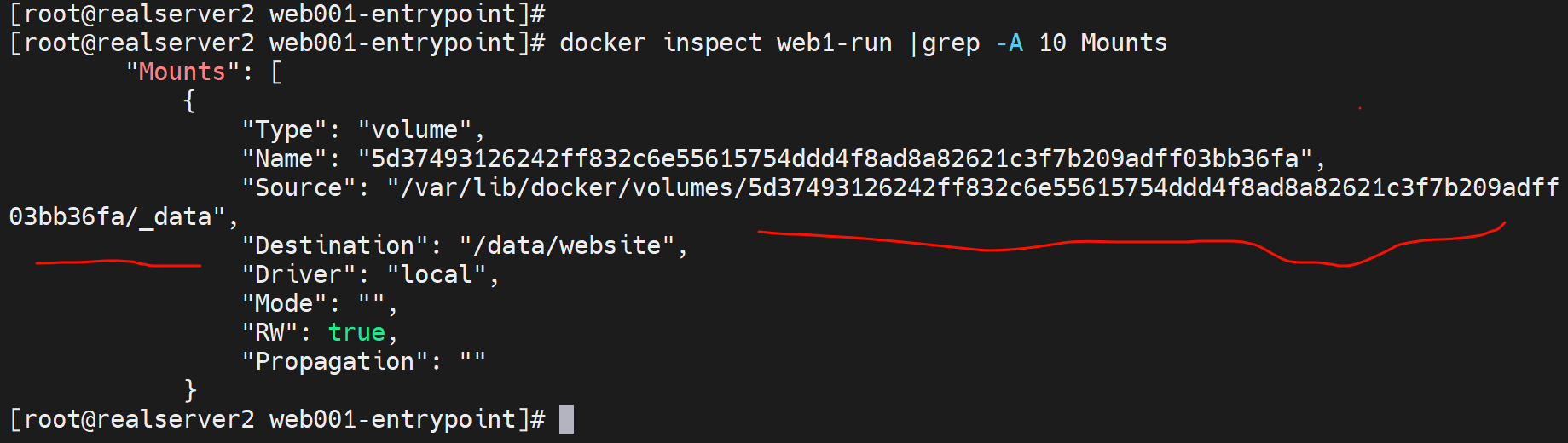Image resolution: width=1568 pixels, height=443 pixels.
Task: Click the wrapped "03bb36fa/_data" path ending
Action: pos(111,216)
